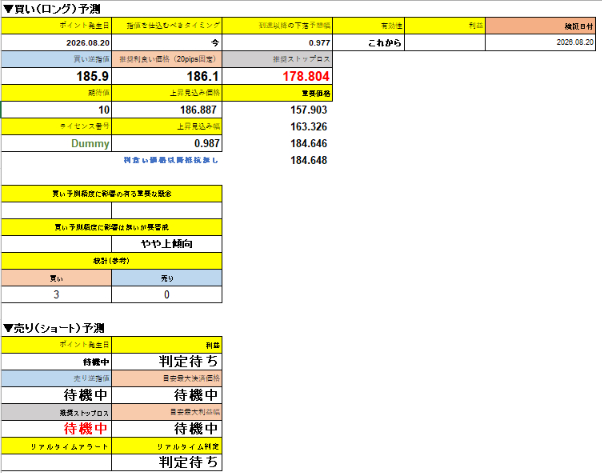Select the '統計(参考)' header cell

click(x=112, y=261)
